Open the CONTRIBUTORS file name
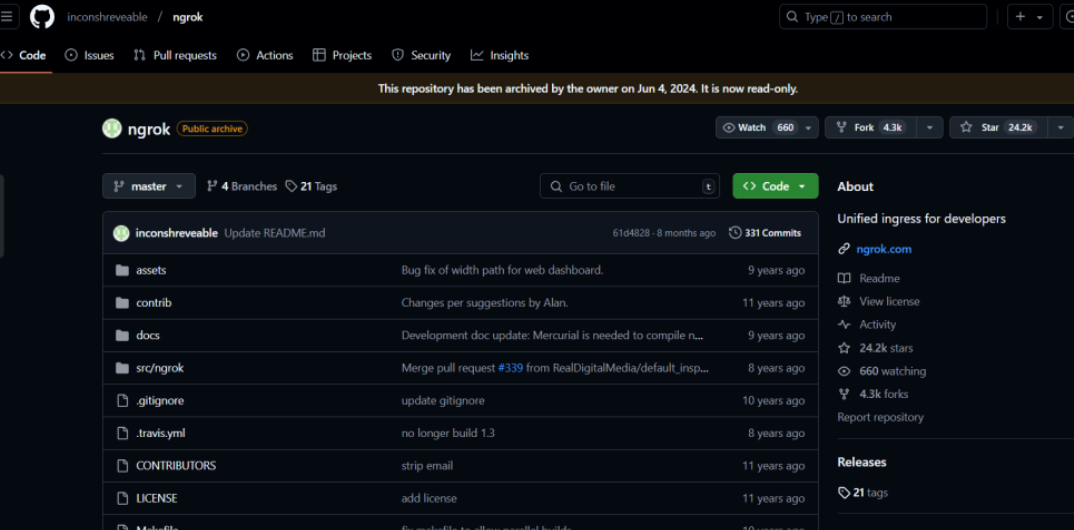This screenshot has width=1074, height=530. coord(176,466)
